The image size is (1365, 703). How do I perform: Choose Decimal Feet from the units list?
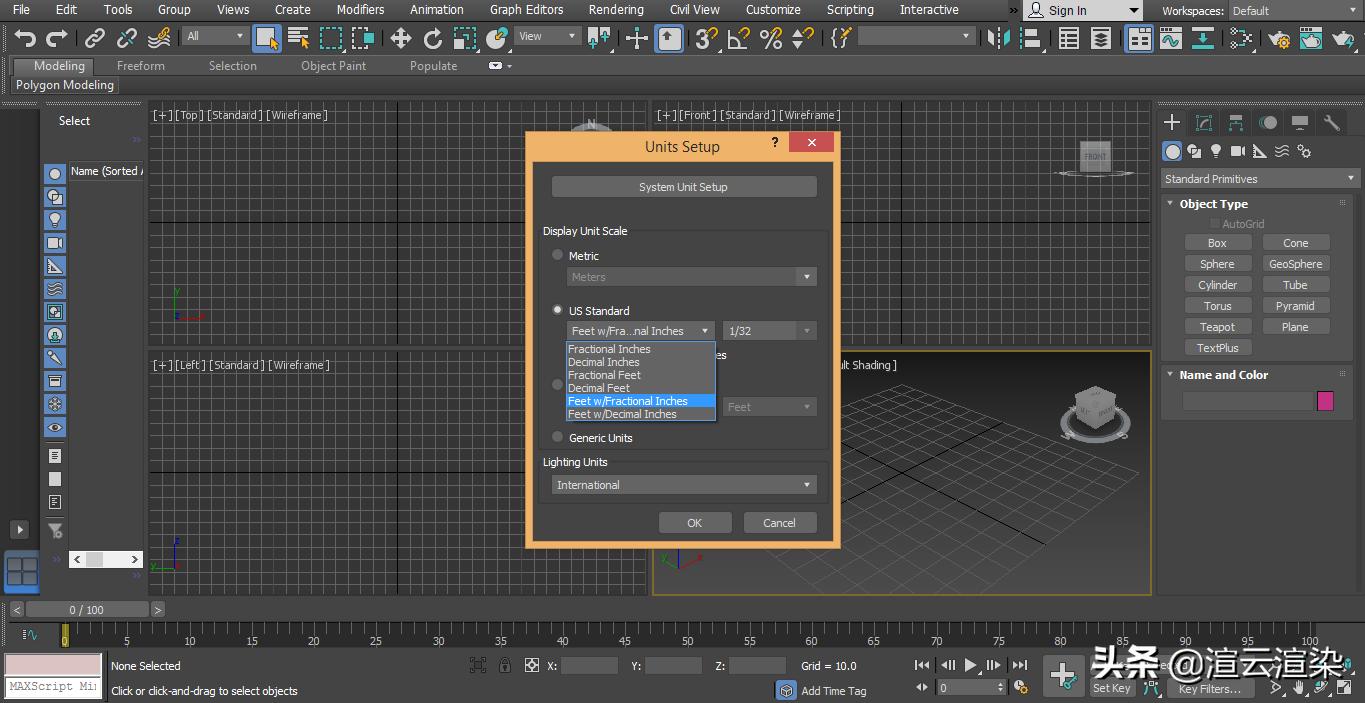pyautogui.click(x=599, y=388)
